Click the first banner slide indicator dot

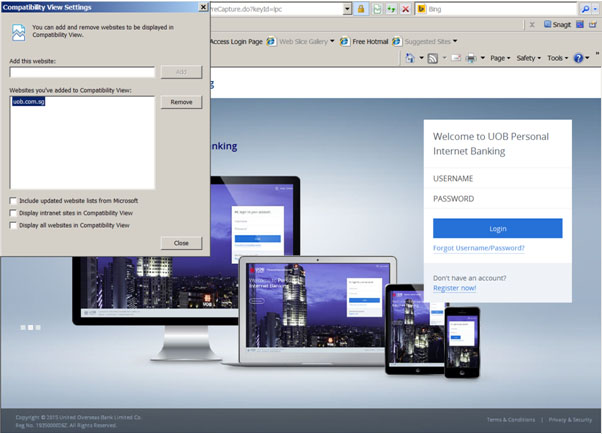(23, 328)
